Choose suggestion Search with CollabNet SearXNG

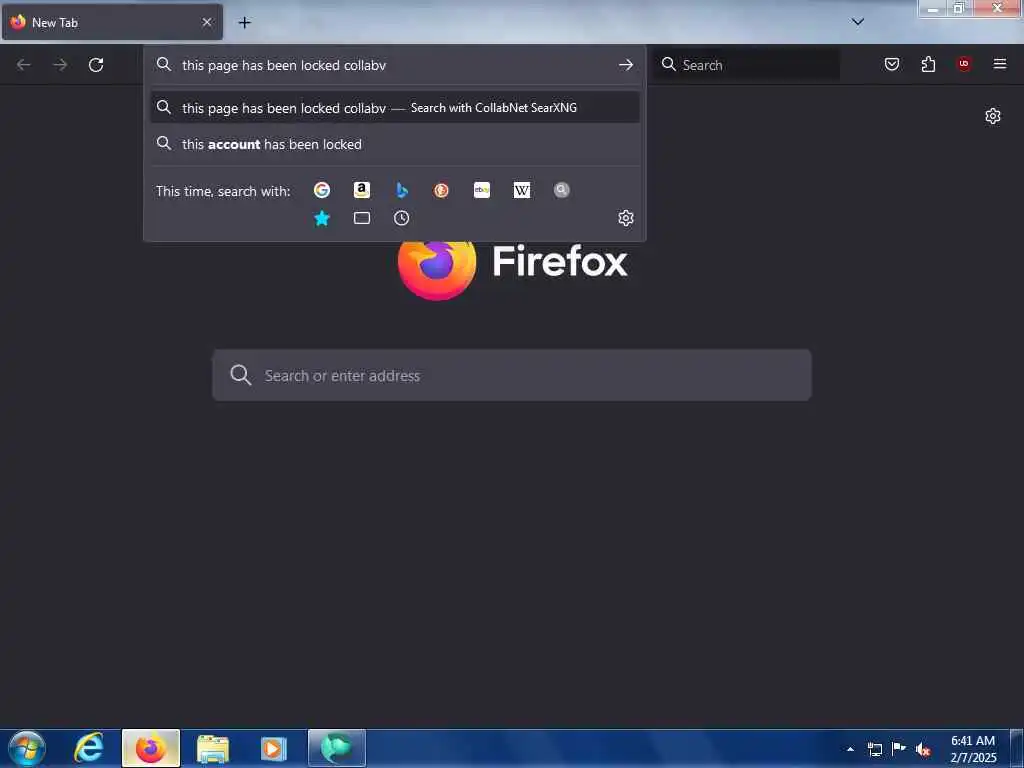(394, 108)
